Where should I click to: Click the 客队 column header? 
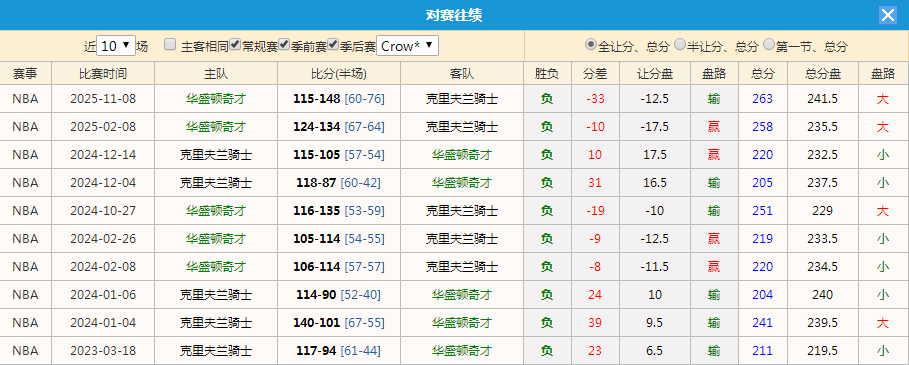point(461,74)
